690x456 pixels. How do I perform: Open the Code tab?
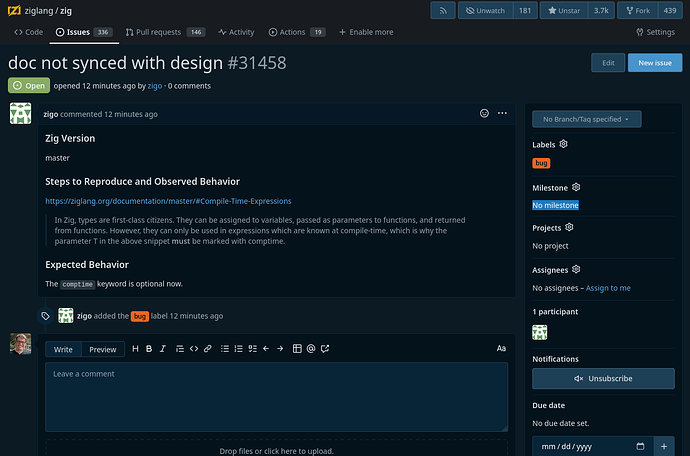pyautogui.click(x=28, y=32)
